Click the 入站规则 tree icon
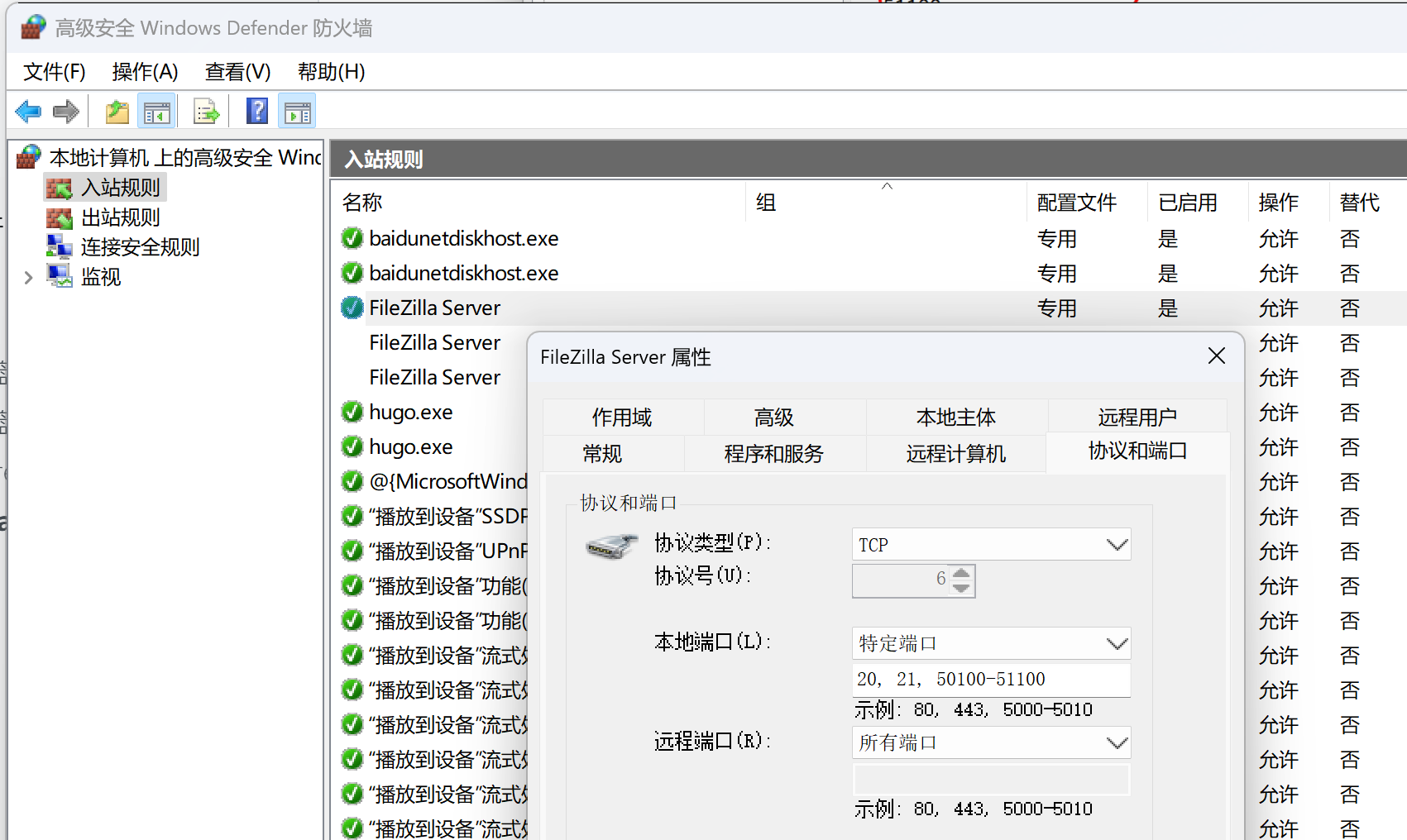1407x840 pixels. point(59,188)
